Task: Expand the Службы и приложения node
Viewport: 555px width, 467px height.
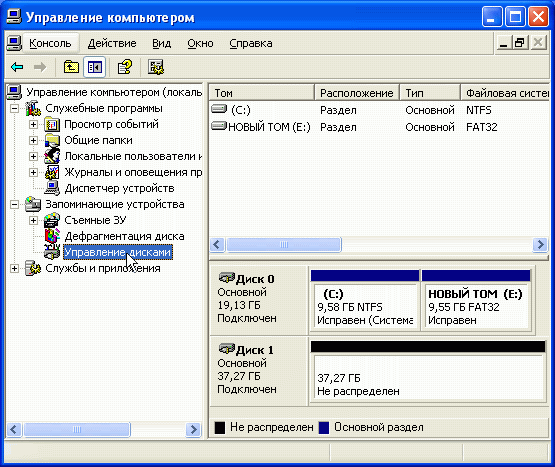Action: (14, 268)
